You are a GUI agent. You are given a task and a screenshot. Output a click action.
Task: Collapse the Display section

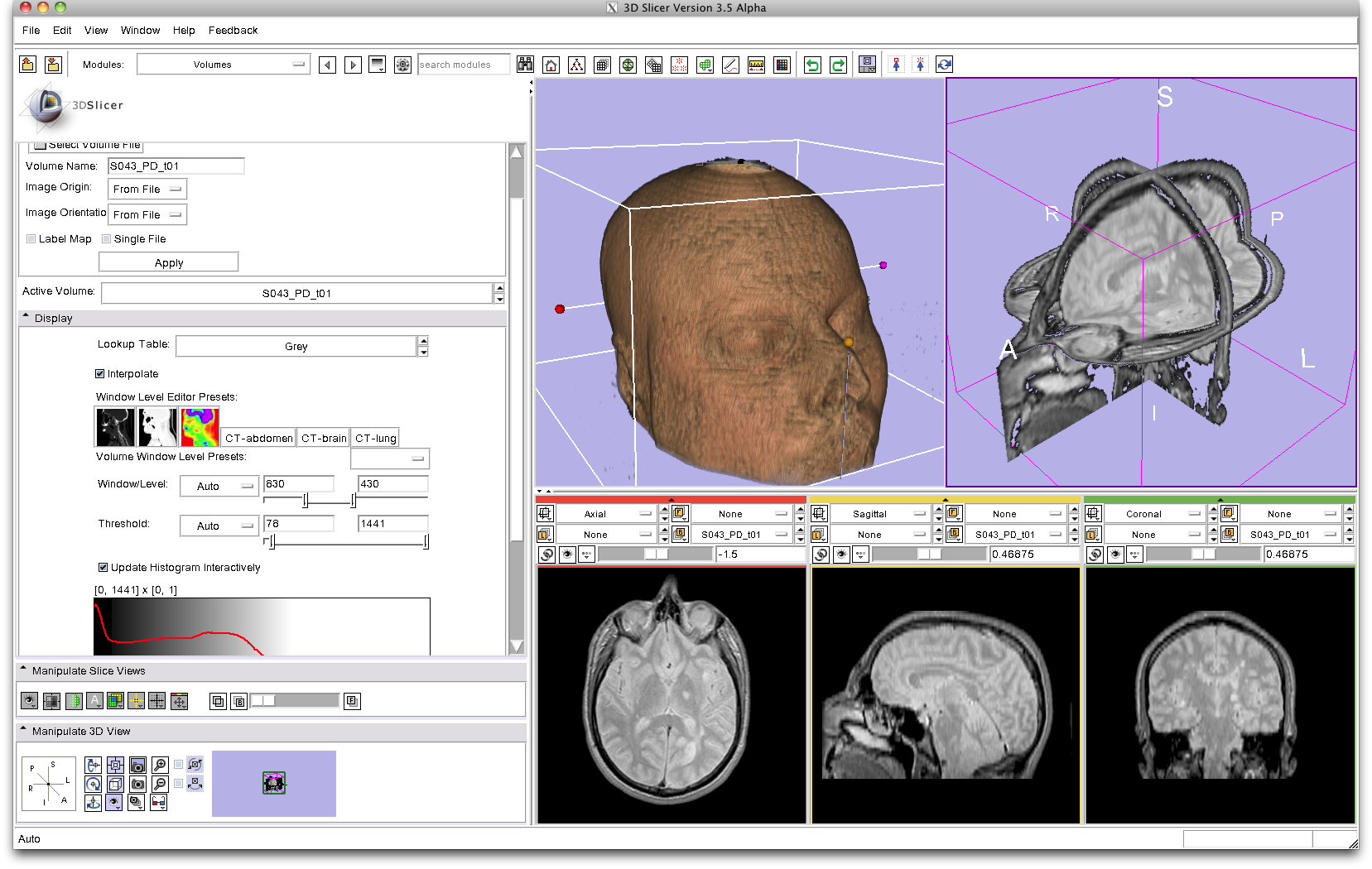click(x=26, y=318)
